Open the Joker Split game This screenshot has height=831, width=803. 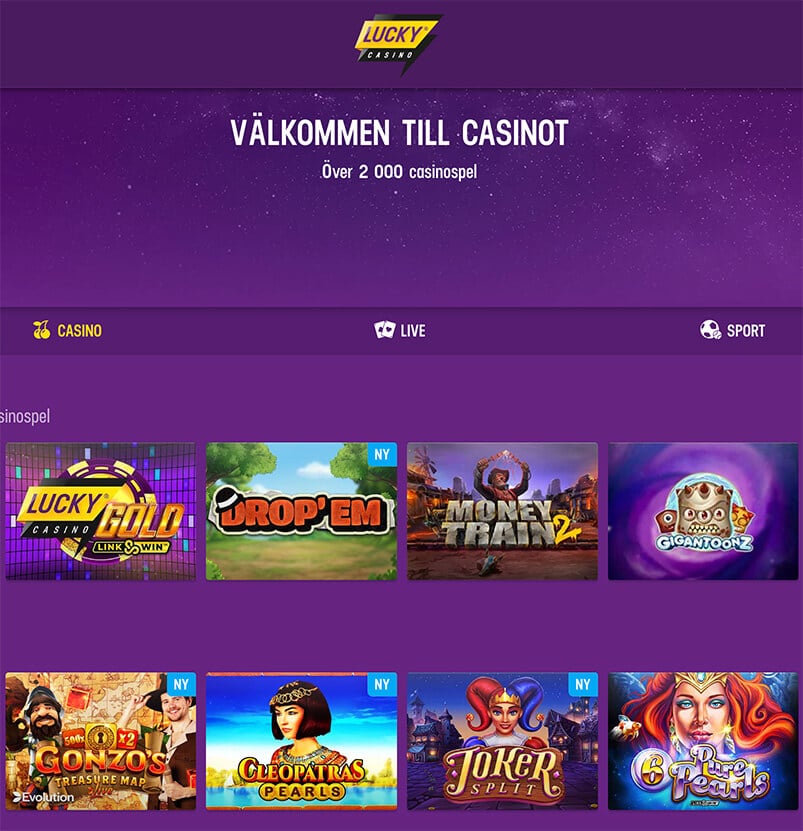click(x=502, y=741)
